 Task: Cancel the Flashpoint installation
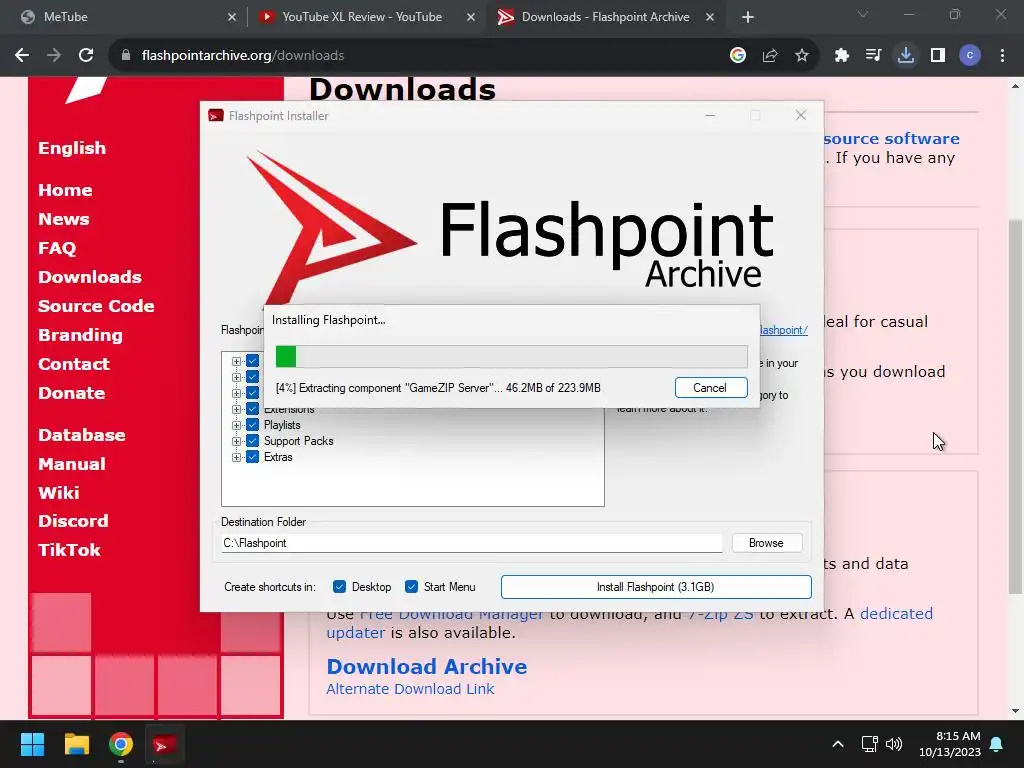[711, 388]
